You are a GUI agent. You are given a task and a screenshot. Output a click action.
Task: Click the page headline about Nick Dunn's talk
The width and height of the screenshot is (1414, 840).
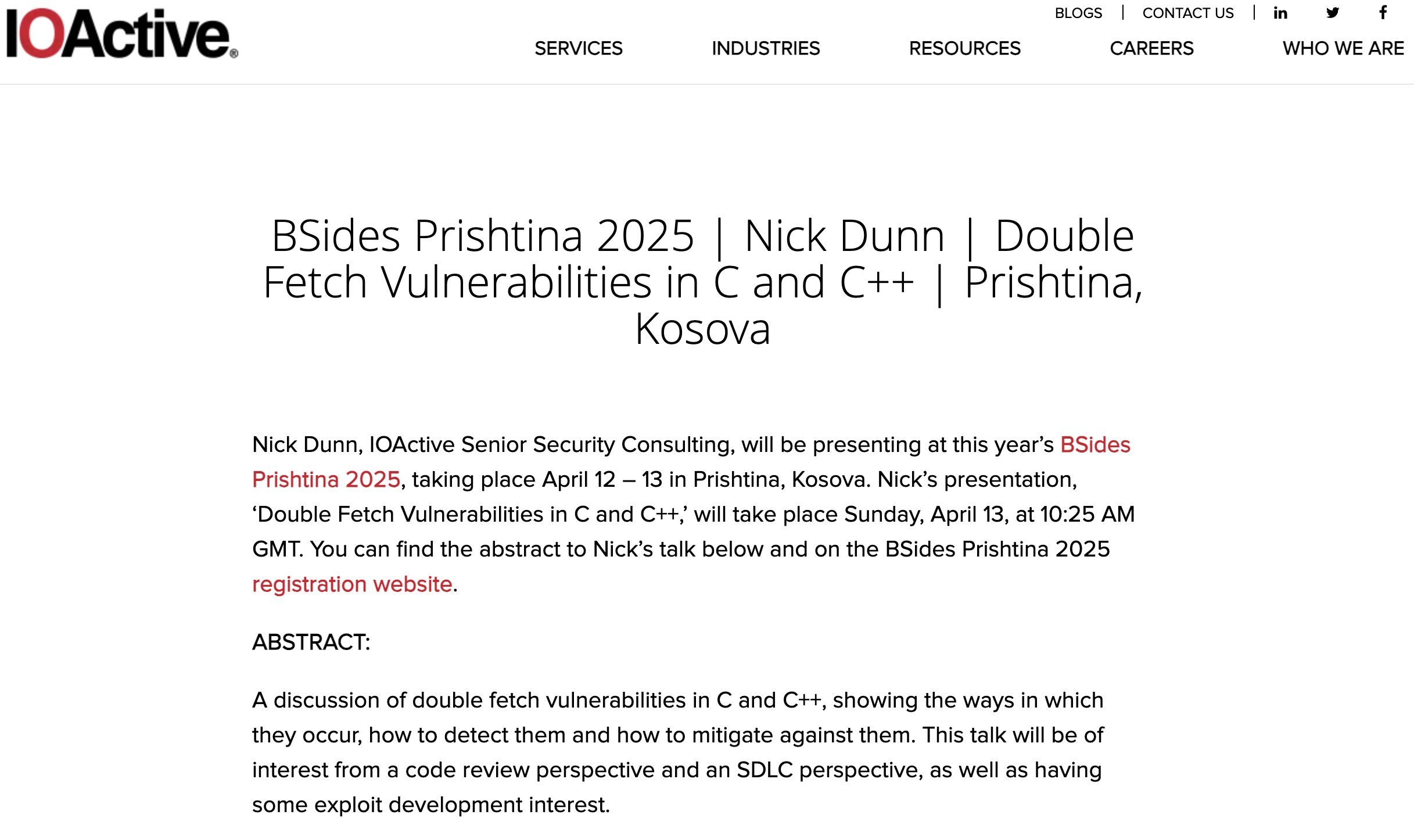click(x=702, y=283)
